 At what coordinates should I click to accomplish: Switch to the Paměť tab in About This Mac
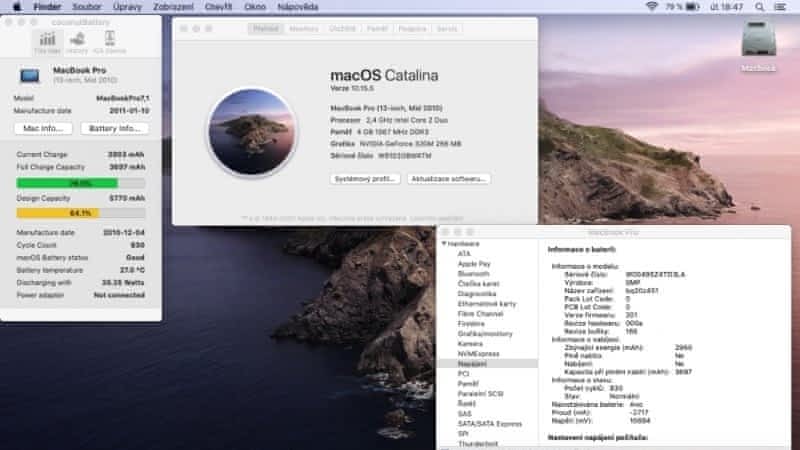377,29
